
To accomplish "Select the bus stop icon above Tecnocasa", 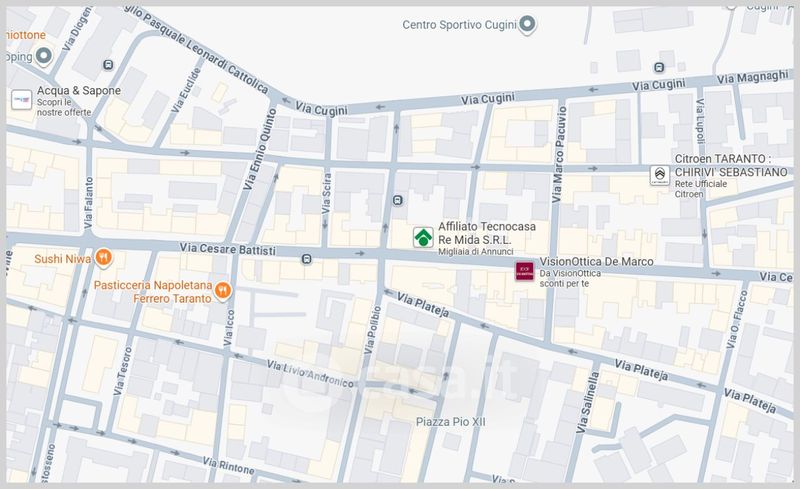I will [x=398, y=199].
